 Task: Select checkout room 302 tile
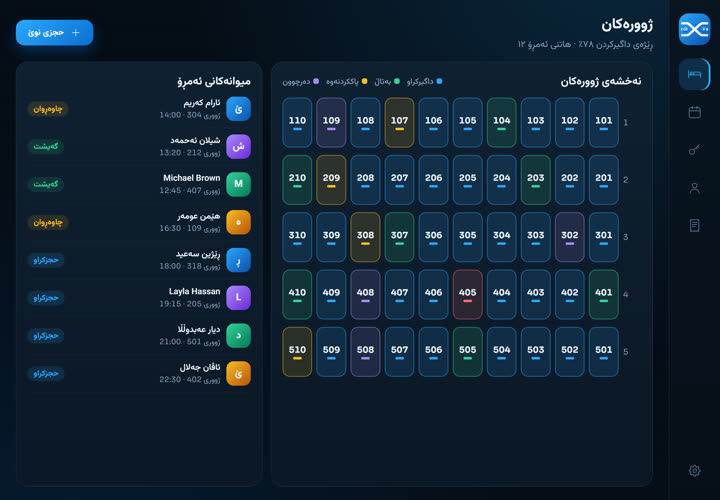(x=569, y=237)
